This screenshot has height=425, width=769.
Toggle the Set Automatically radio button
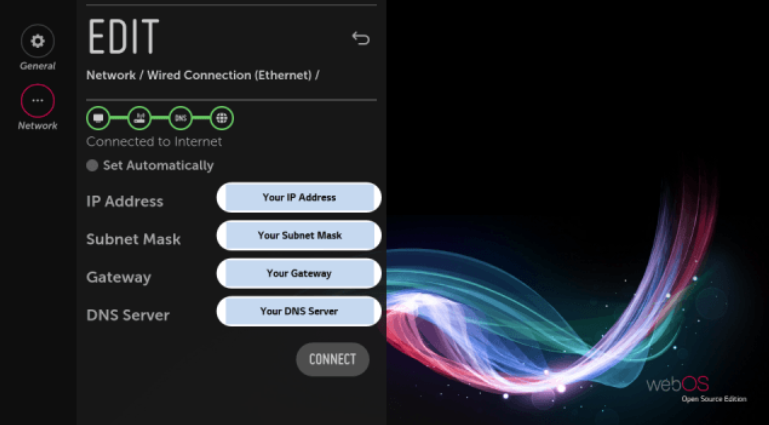pos(92,166)
